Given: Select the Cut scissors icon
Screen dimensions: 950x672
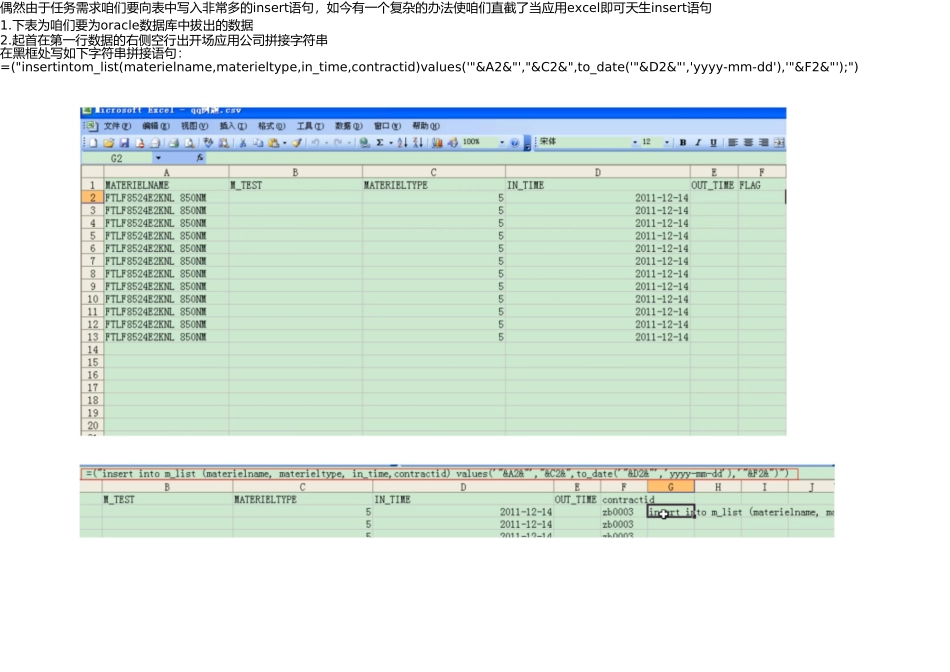Looking at the screenshot, I should pos(242,143).
